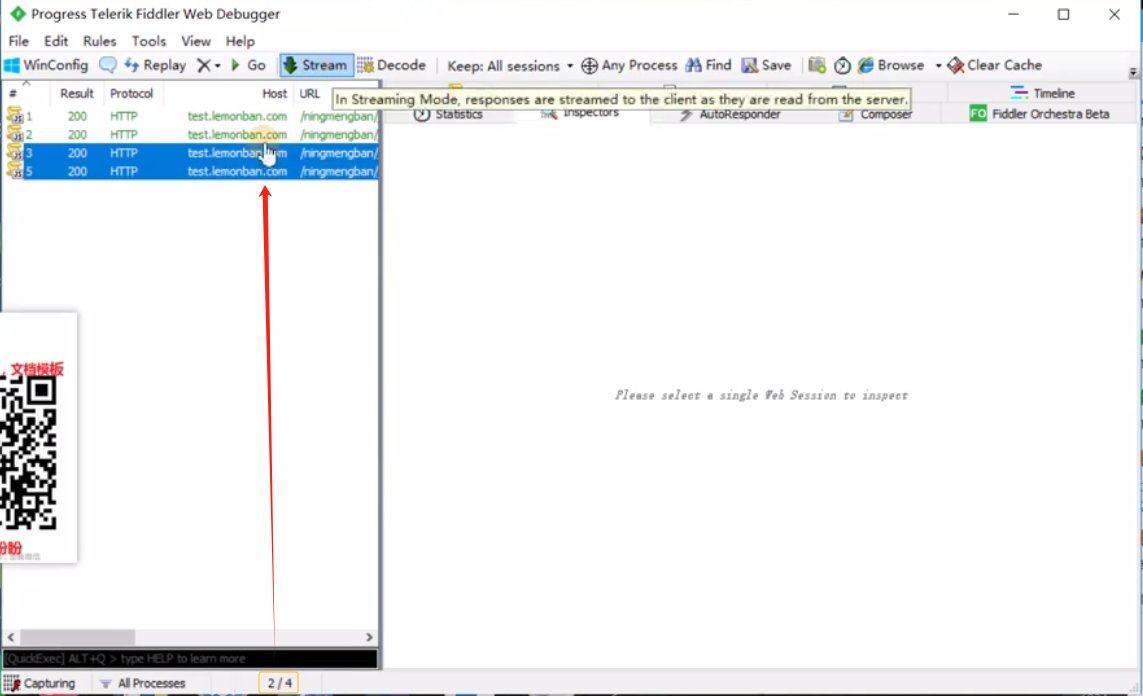This screenshot has width=1143, height=696.
Task: Click left arrow of session list scrollbar
Action: [x=10, y=637]
